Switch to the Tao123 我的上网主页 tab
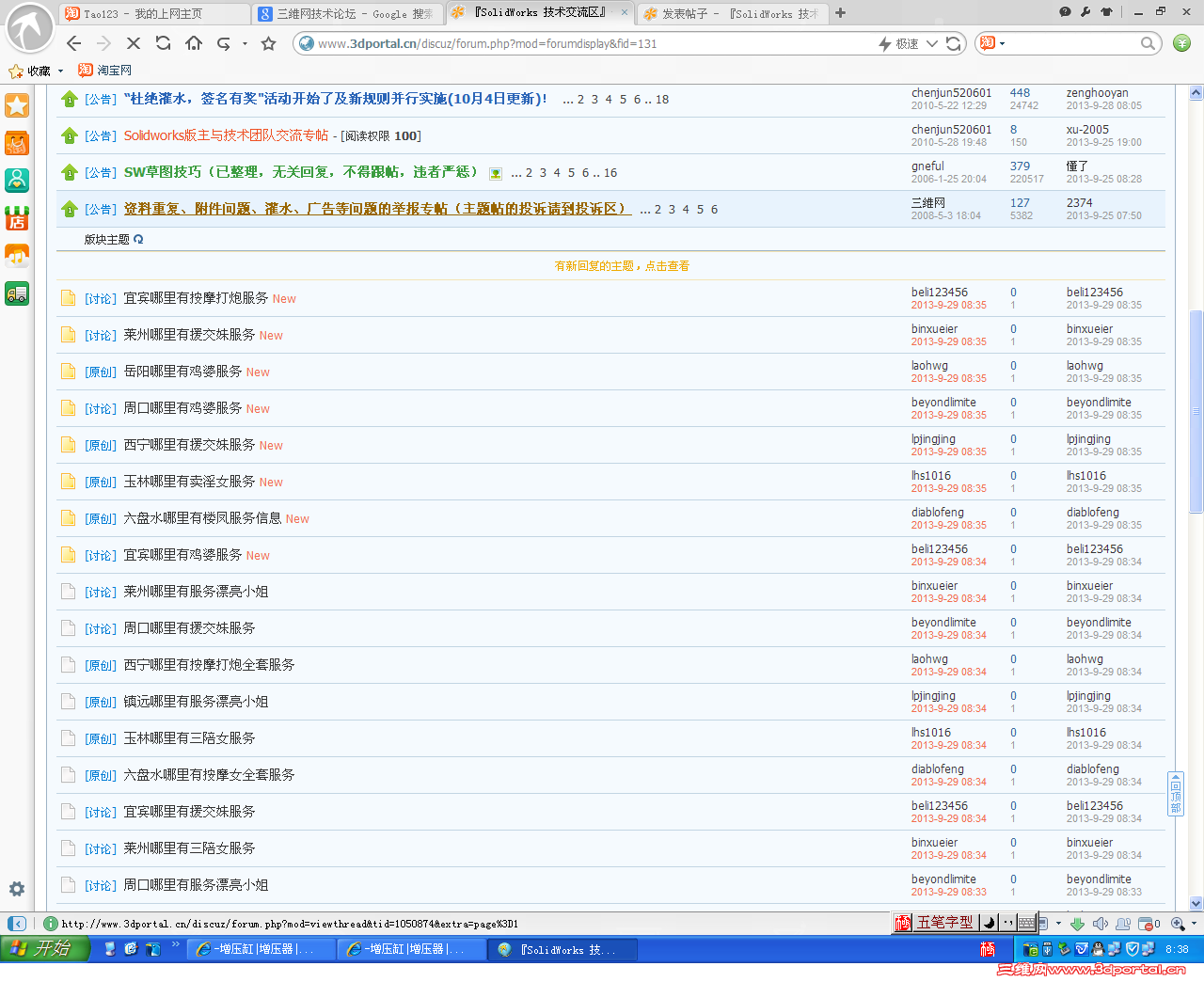The height and width of the screenshot is (982, 1204). (x=154, y=13)
